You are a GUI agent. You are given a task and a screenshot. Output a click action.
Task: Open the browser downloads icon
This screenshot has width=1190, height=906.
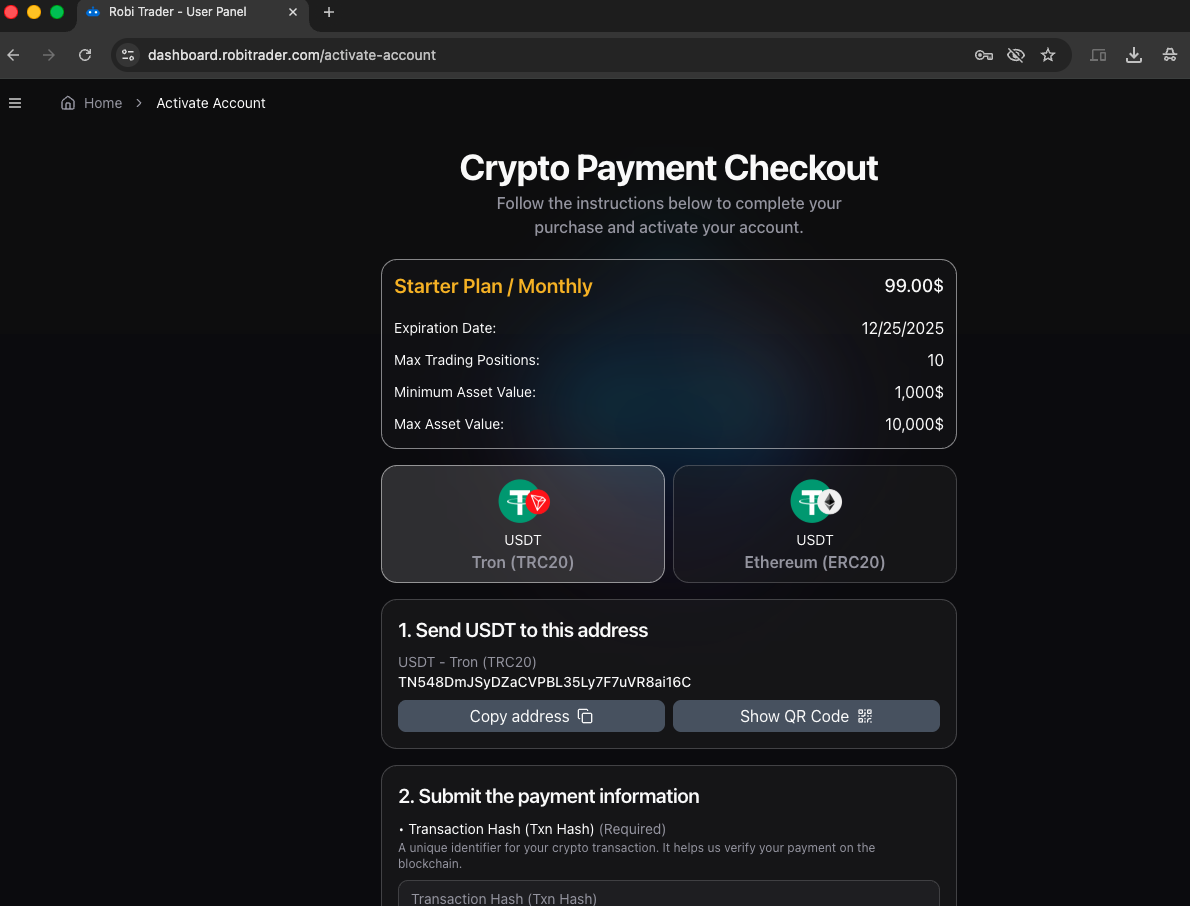click(1134, 55)
